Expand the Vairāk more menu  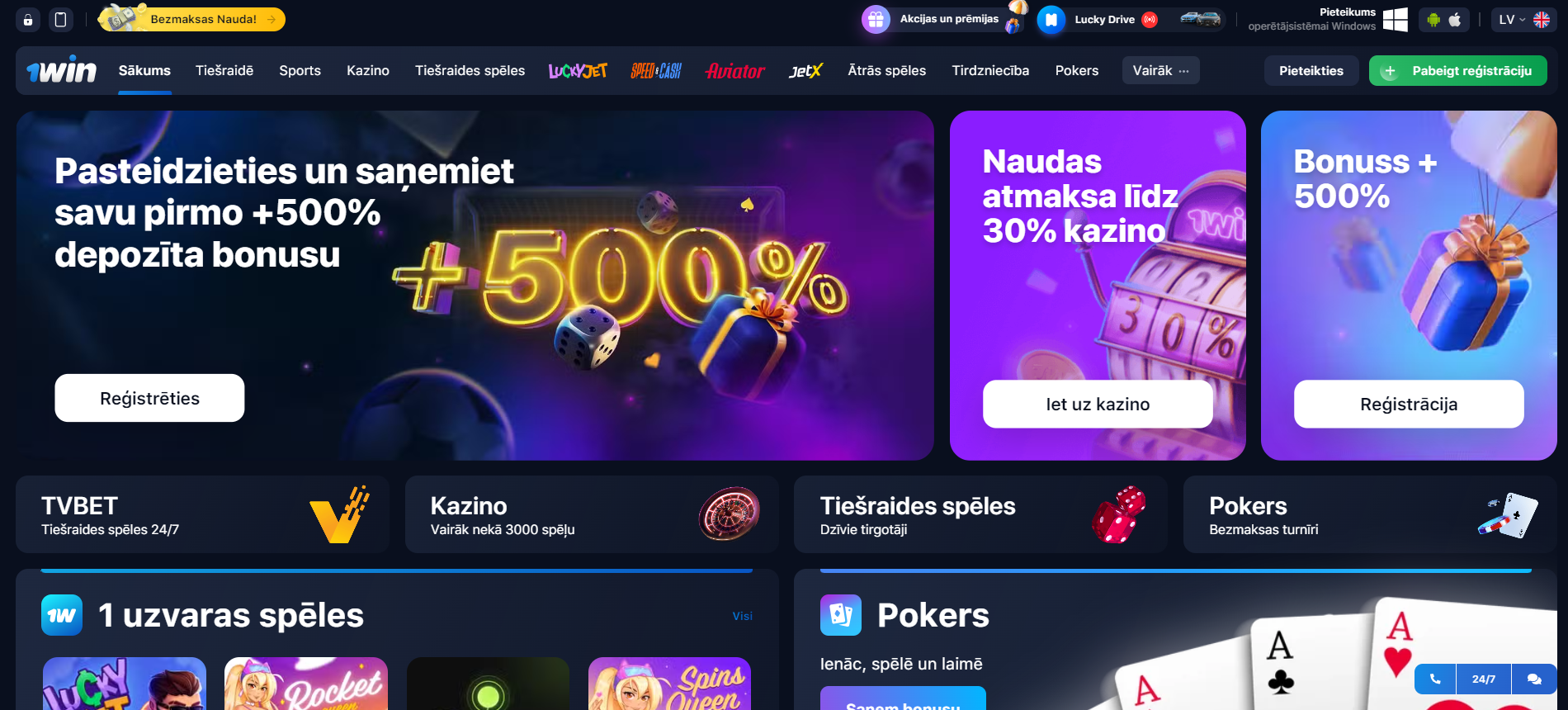[1160, 71]
